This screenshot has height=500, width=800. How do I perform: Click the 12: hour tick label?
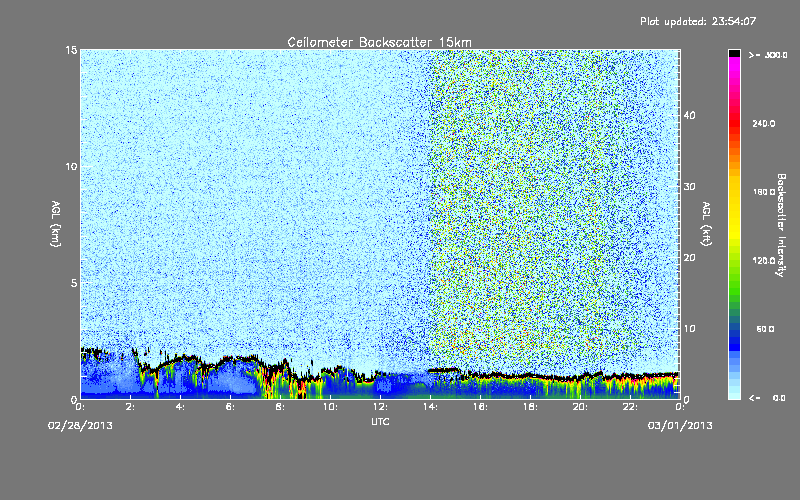pos(380,407)
